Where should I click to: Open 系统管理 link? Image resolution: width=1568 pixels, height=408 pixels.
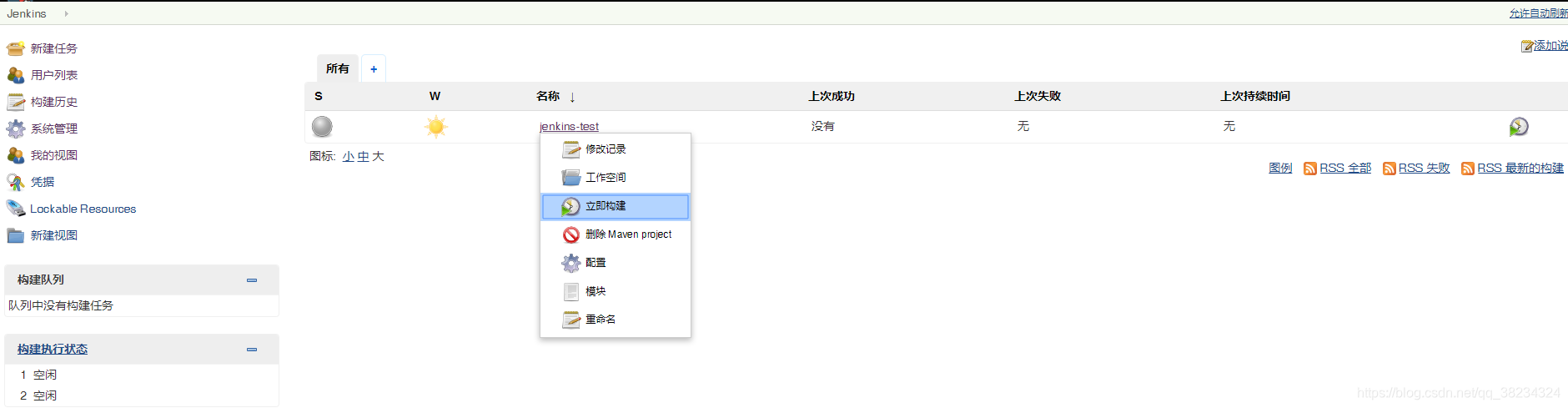(54, 128)
